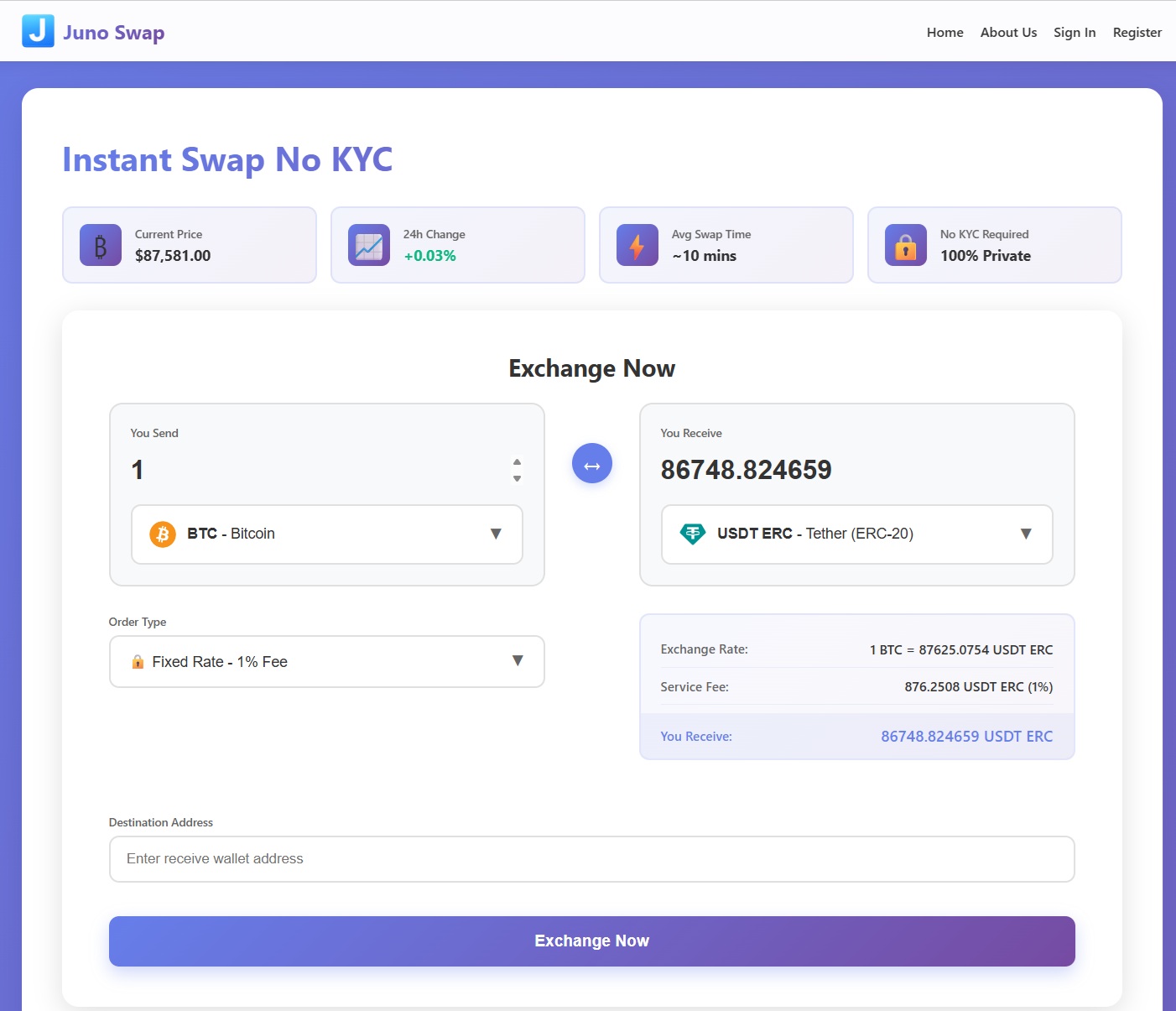The image size is (1176, 1011).
Task: Open the BTC - Bitcoin currency dropdown
Action: (327, 534)
